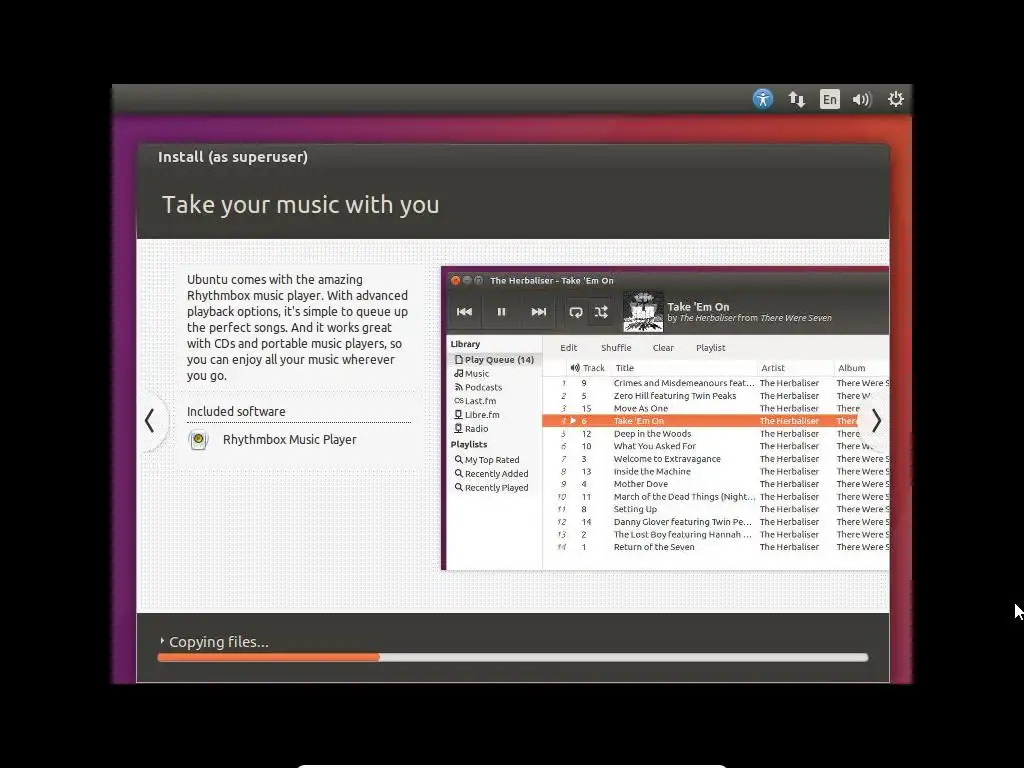The width and height of the screenshot is (1024, 768).
Task: Click the Shuffle toolbar item
Action: (616, 348)
